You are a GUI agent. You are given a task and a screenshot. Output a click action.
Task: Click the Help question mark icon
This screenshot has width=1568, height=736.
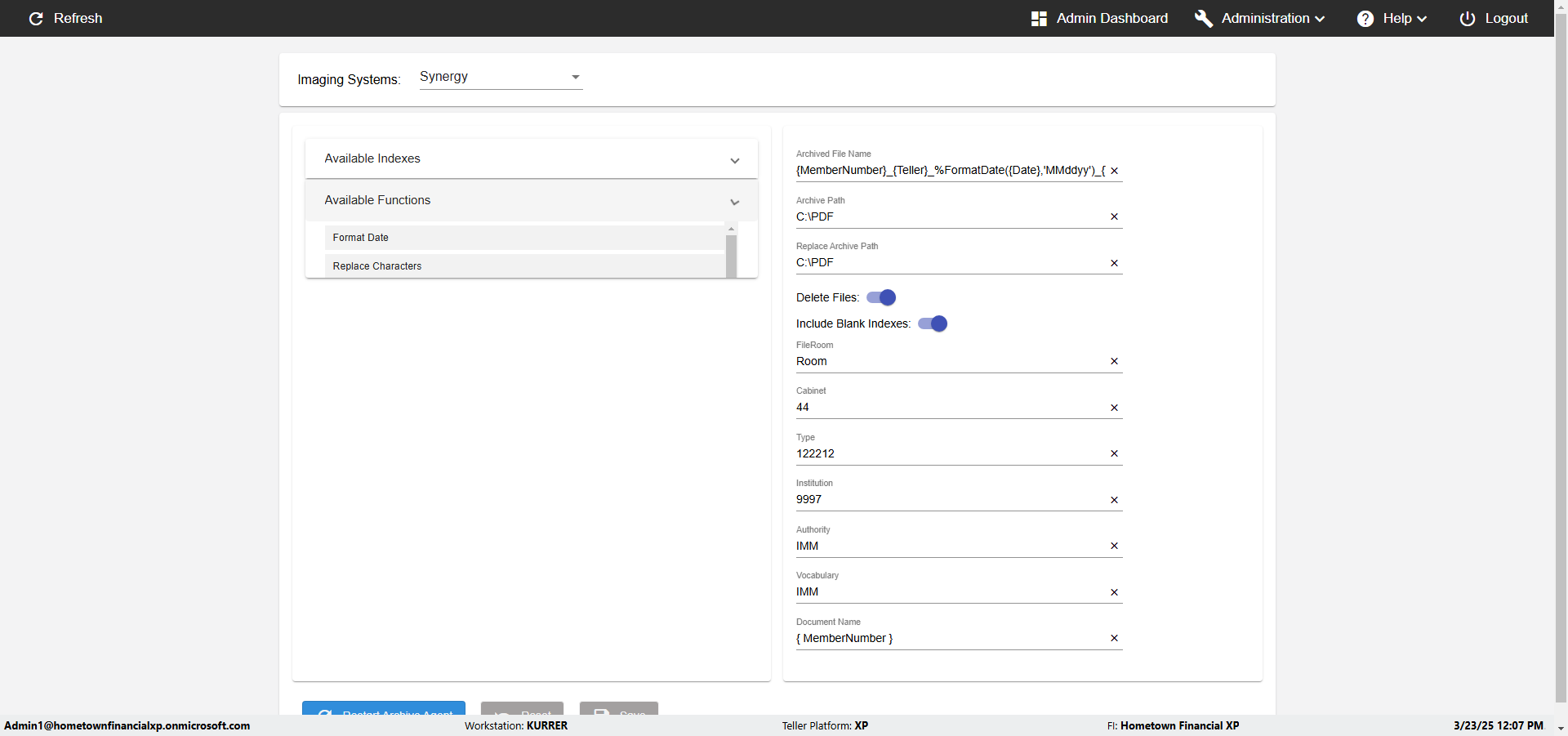pyautogui.click(x=1365, y=19)
